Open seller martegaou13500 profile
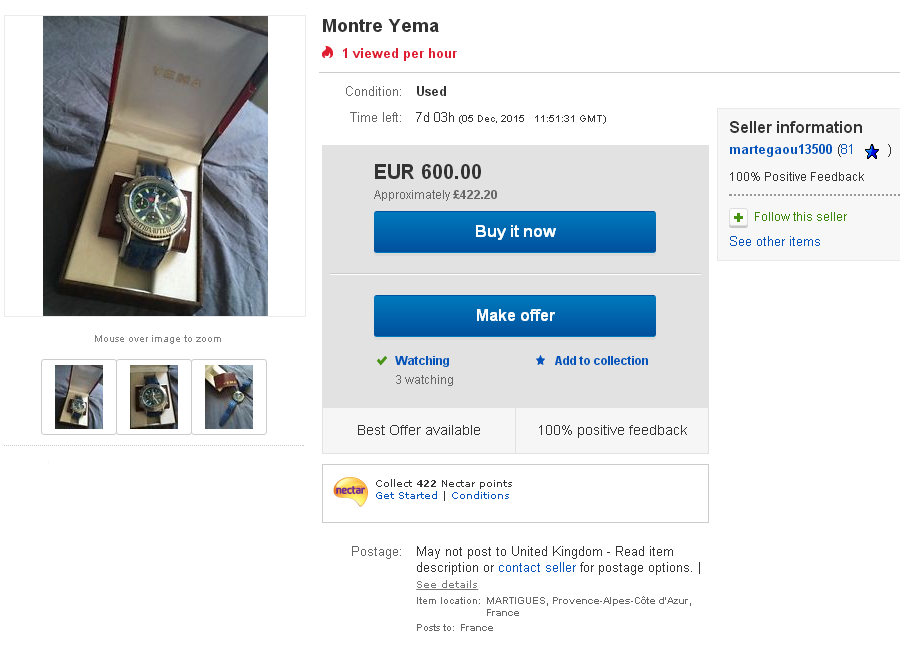Image resolution: width=900 pixels, height=645 pixels. (x=780, y=150)
